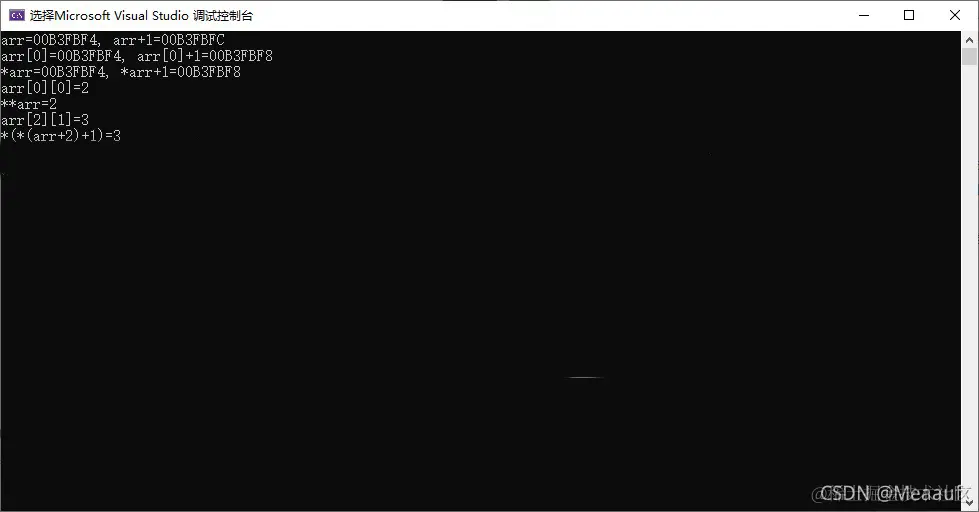This screenshot has height=512, width=979.
Task: Click the *arr+1=00B3FBF8 output text
Action: point(180,72)
